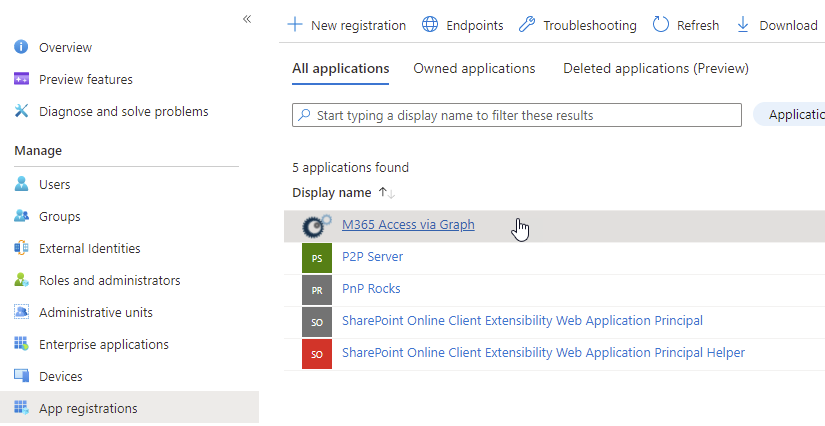This screenshot has height=426, width=825.
Task: Open the PnP Rocks application
Action: tap(371, 289)
